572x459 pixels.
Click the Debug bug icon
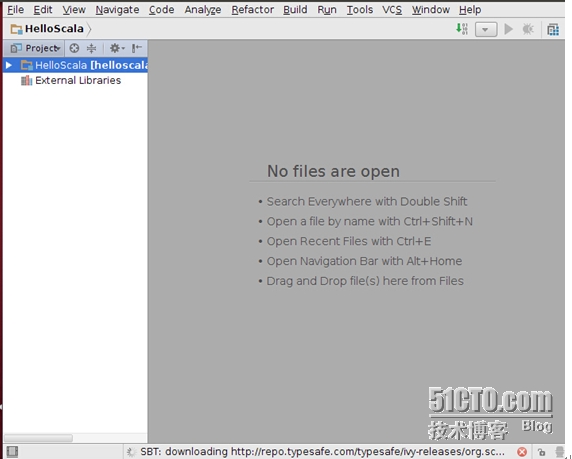[528, 29]
